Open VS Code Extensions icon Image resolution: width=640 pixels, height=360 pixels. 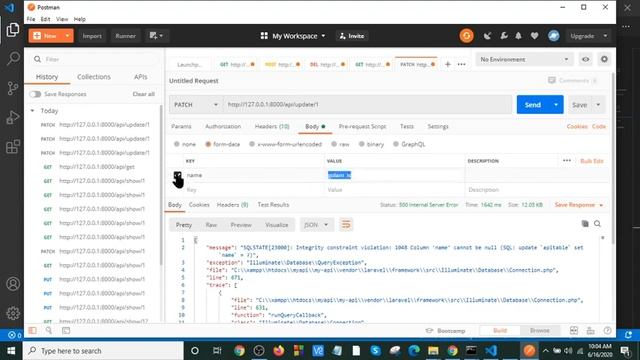[13, 147]
